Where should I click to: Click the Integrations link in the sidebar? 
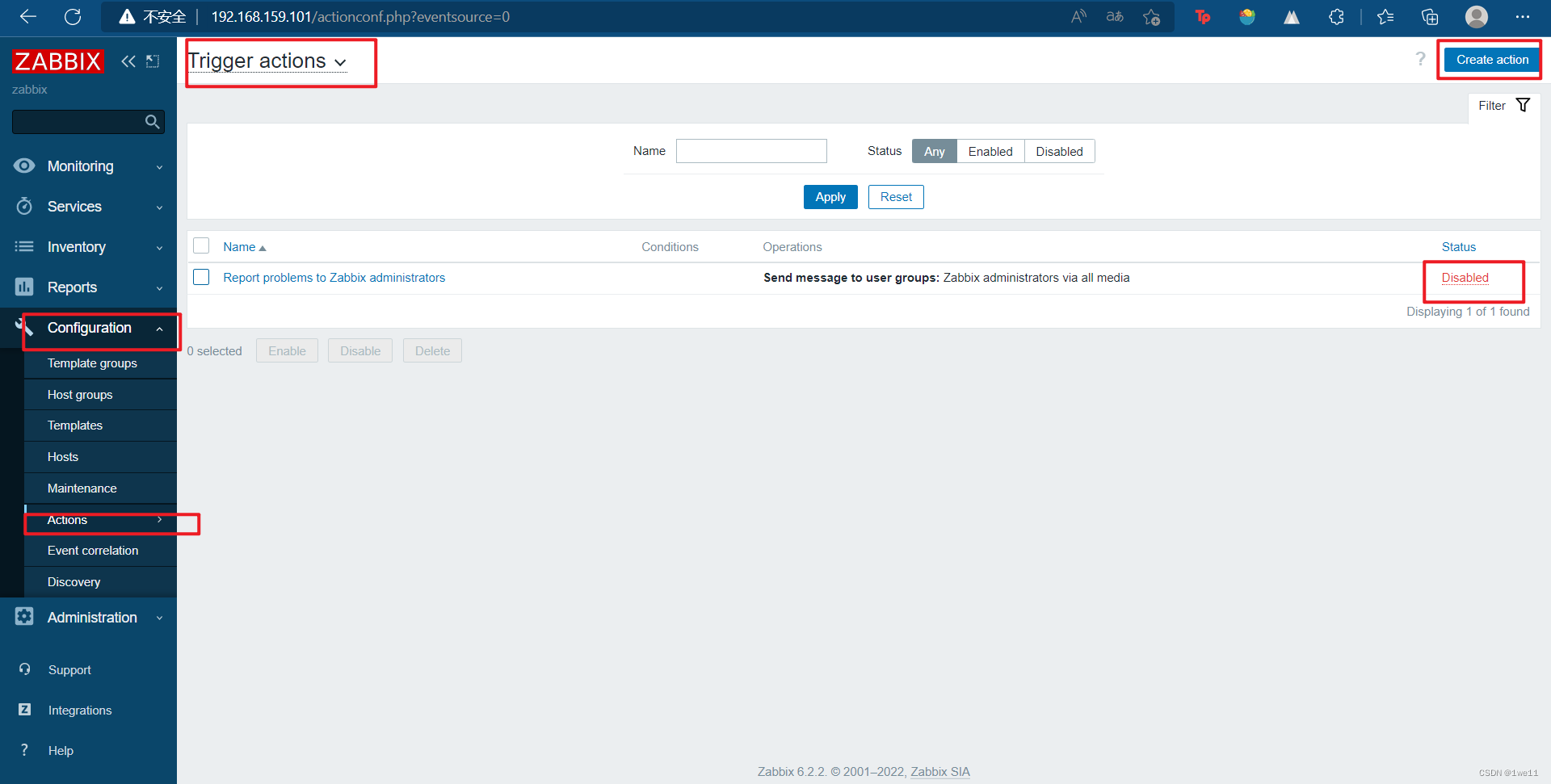80,711
